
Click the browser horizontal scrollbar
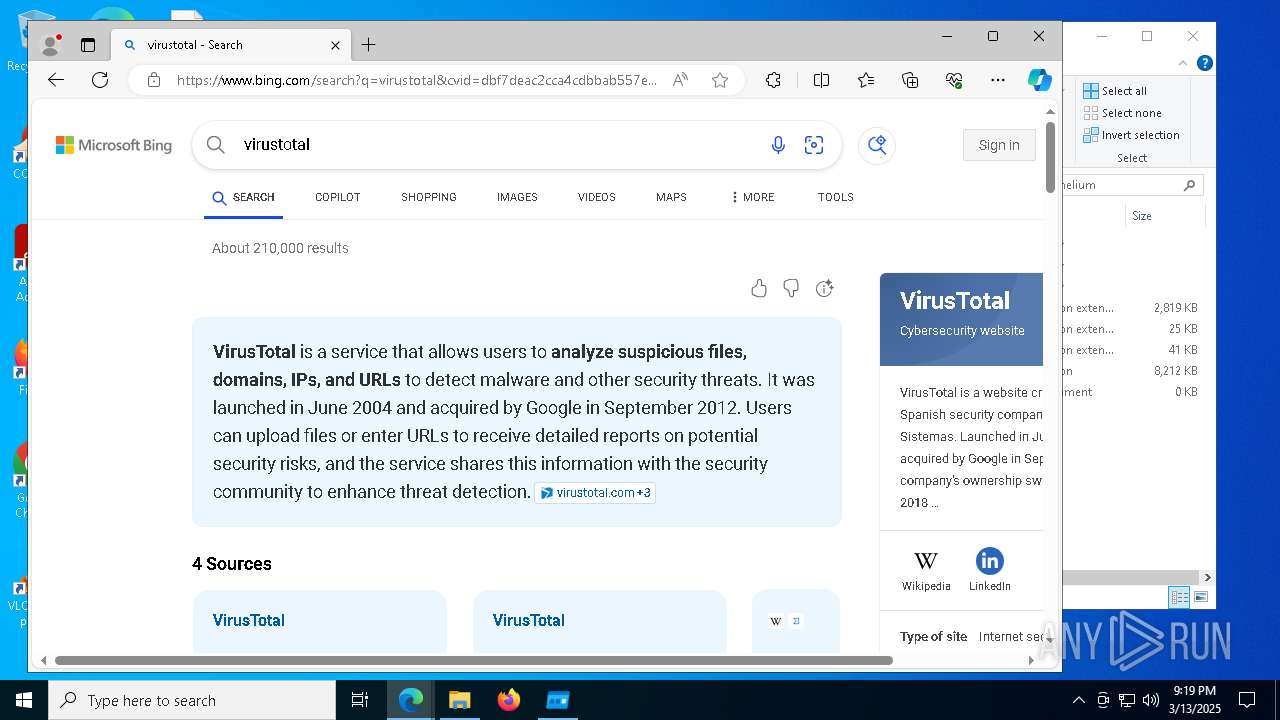click(473, 660)
